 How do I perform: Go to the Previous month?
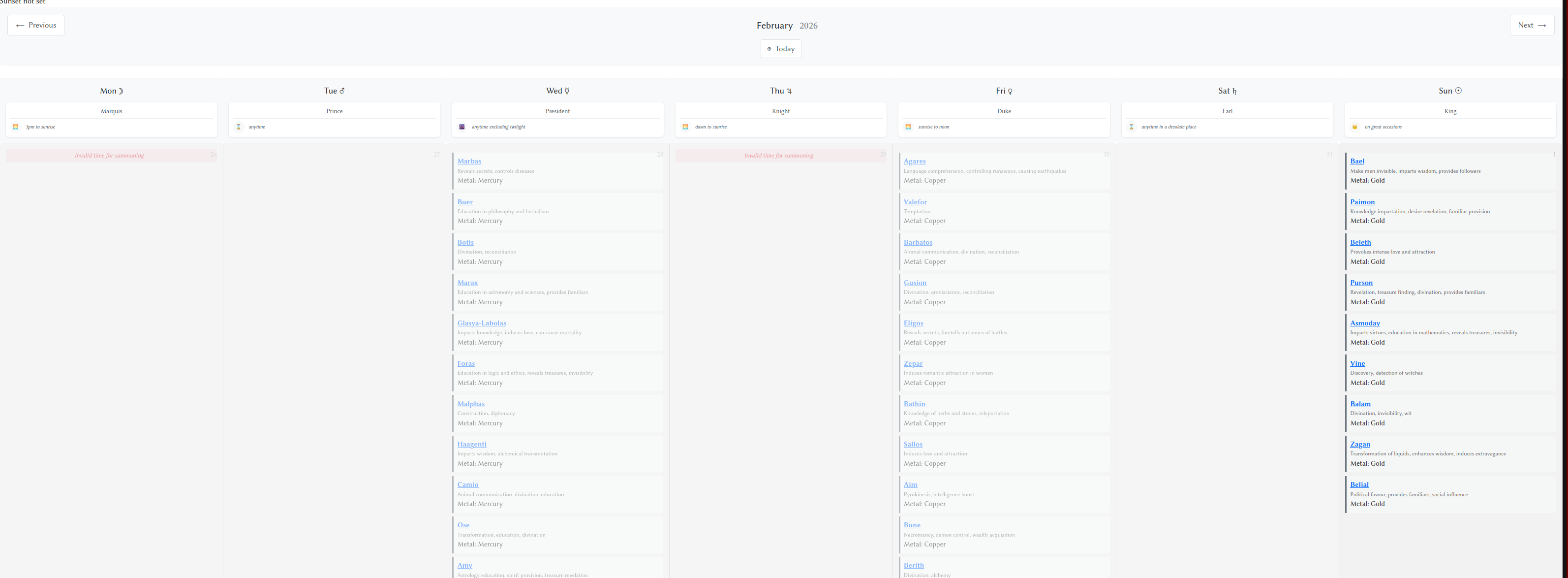click(36, 25)
